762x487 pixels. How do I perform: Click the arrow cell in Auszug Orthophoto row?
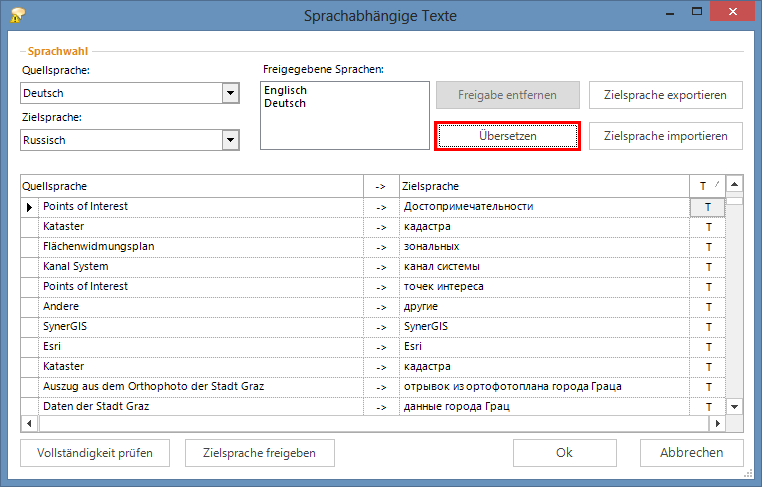(x=381, y=387)
